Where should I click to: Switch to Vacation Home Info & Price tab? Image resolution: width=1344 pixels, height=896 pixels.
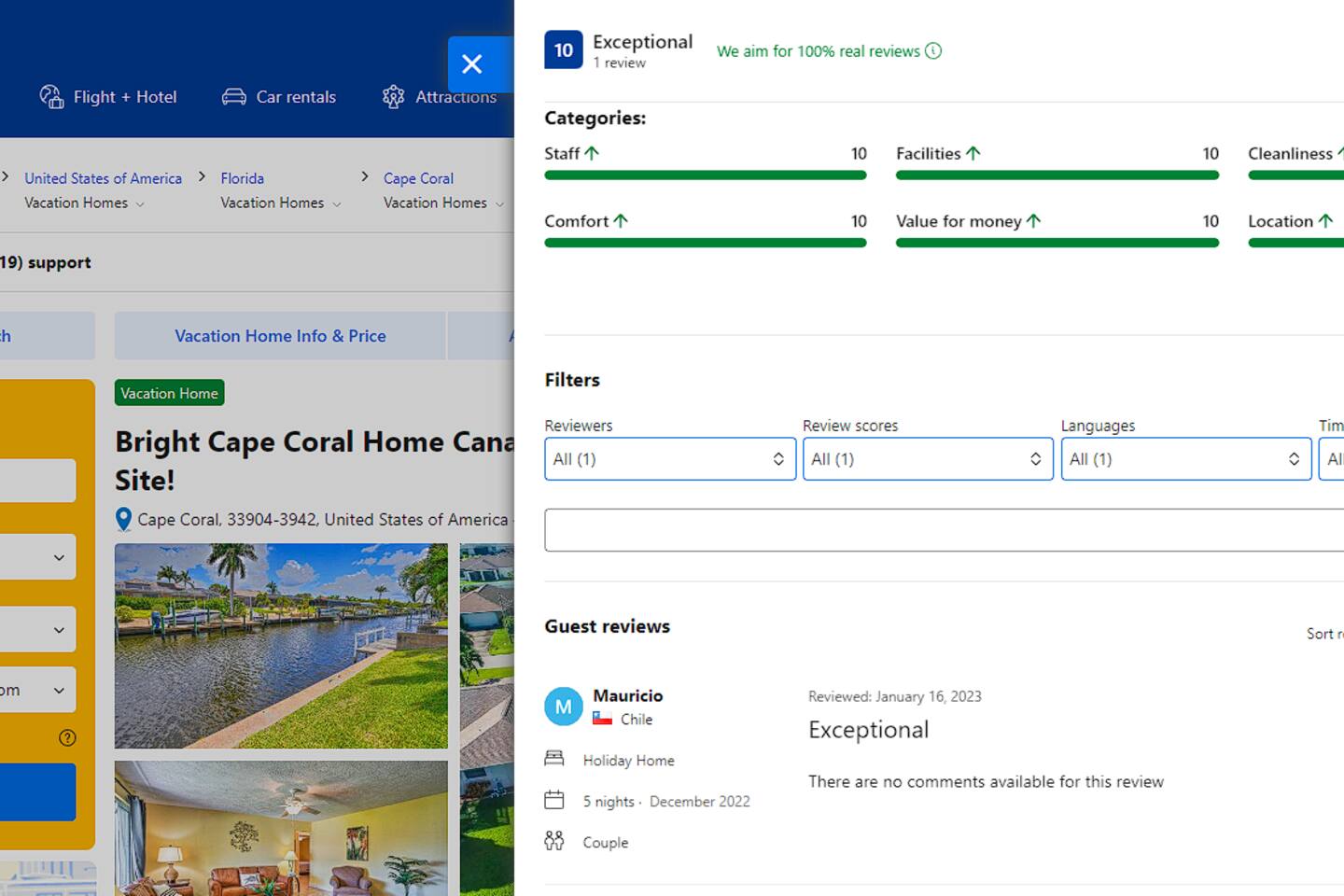pos(280,336)
